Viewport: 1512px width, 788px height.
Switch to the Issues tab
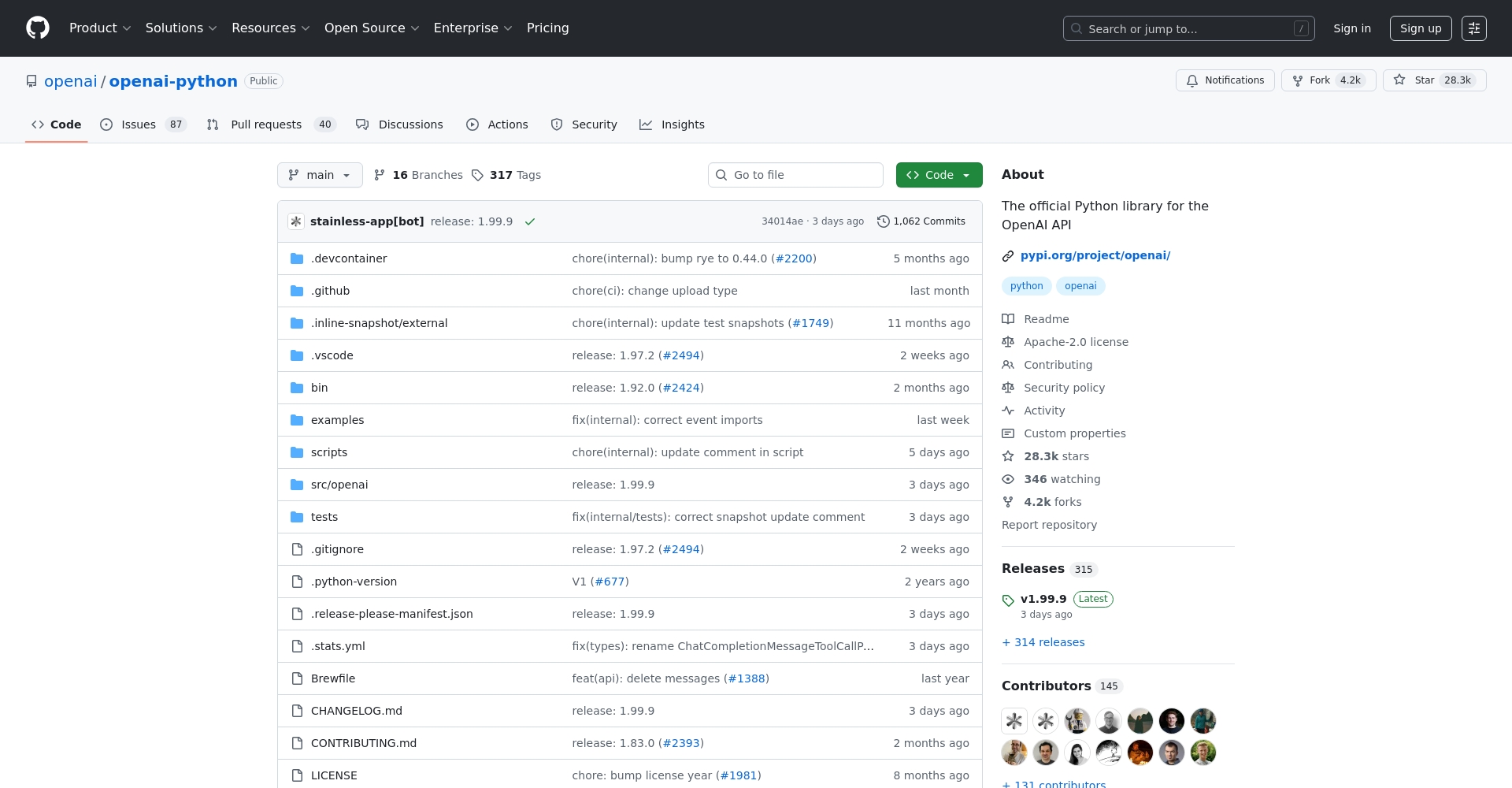click(x=143, y=125)
